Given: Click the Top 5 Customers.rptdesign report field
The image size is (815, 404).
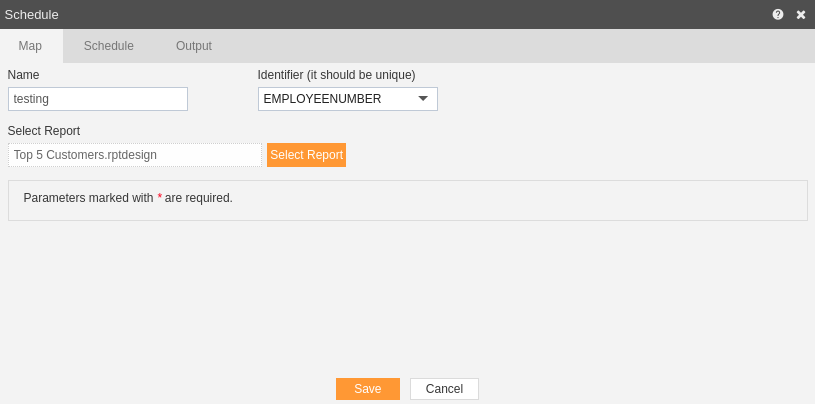Looking at the screenshot, I should coord(135,155).
